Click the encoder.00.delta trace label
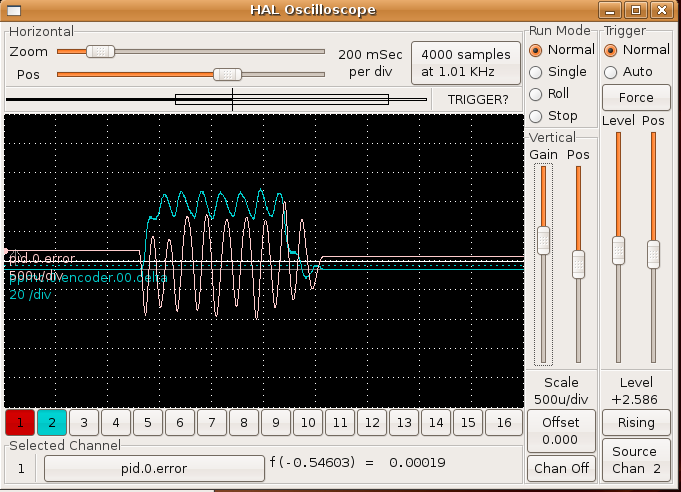The image size is (681, 492). [88, 277]
